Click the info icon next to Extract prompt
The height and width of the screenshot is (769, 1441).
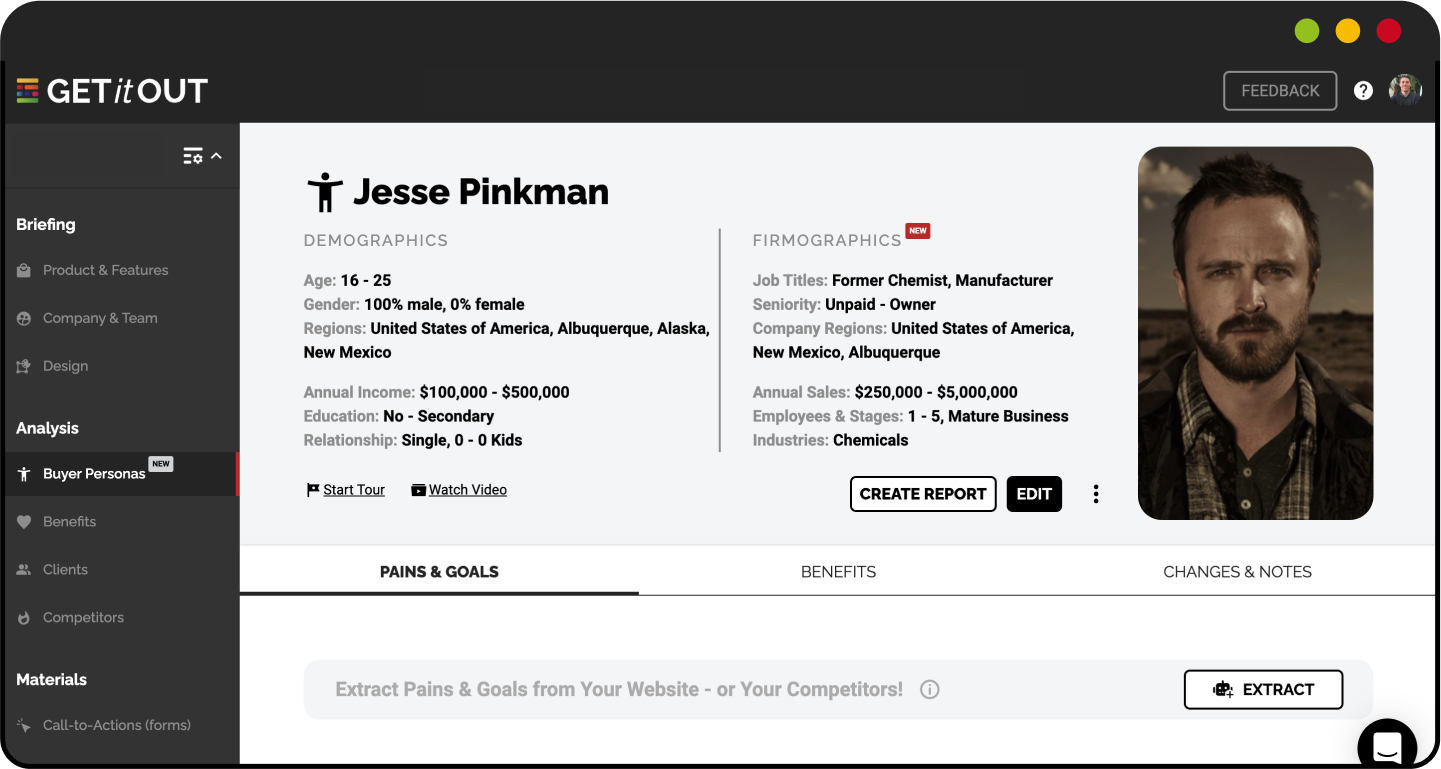(929, 689)
